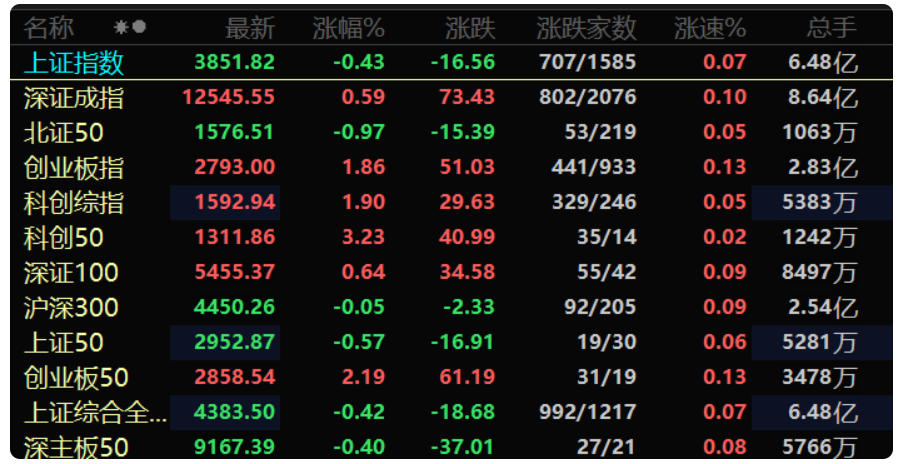Image resolution: width=902 pixels, height=464 pixels.
Task: Click the 总手 column header
Action: pos(831,28)
